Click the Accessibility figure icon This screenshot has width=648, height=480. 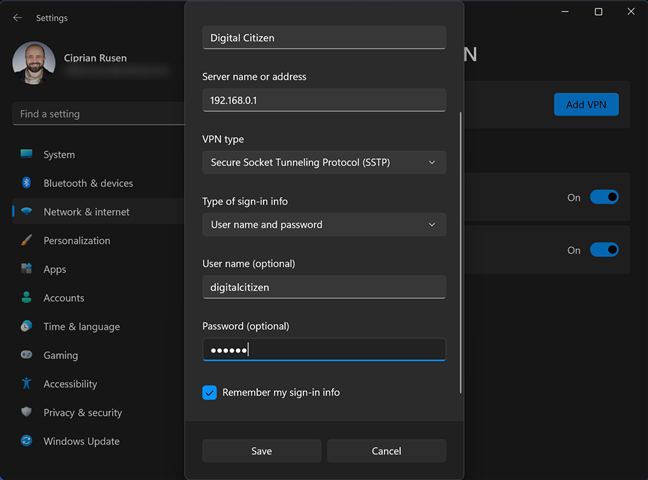click(x=26, y=383)
